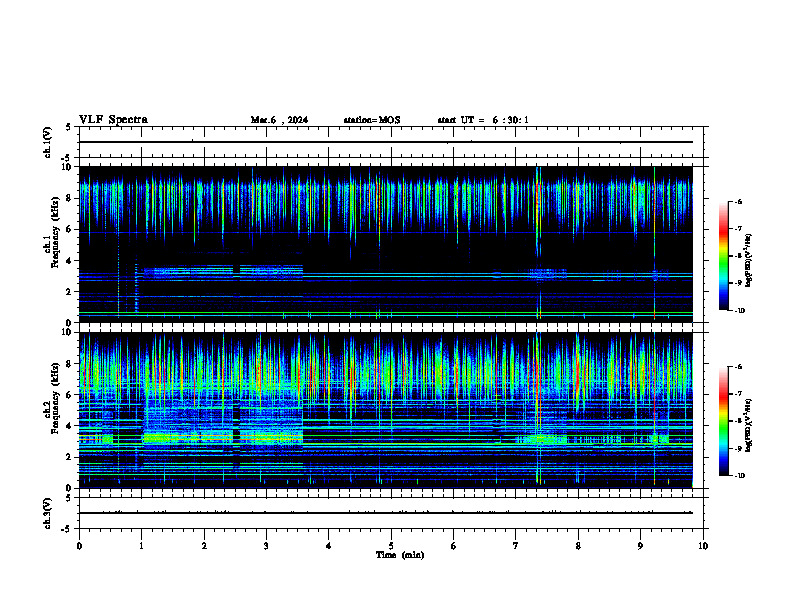Click the "-6" tick on ch.2 colorbar
792x612 pixels.
coord(738,367)
